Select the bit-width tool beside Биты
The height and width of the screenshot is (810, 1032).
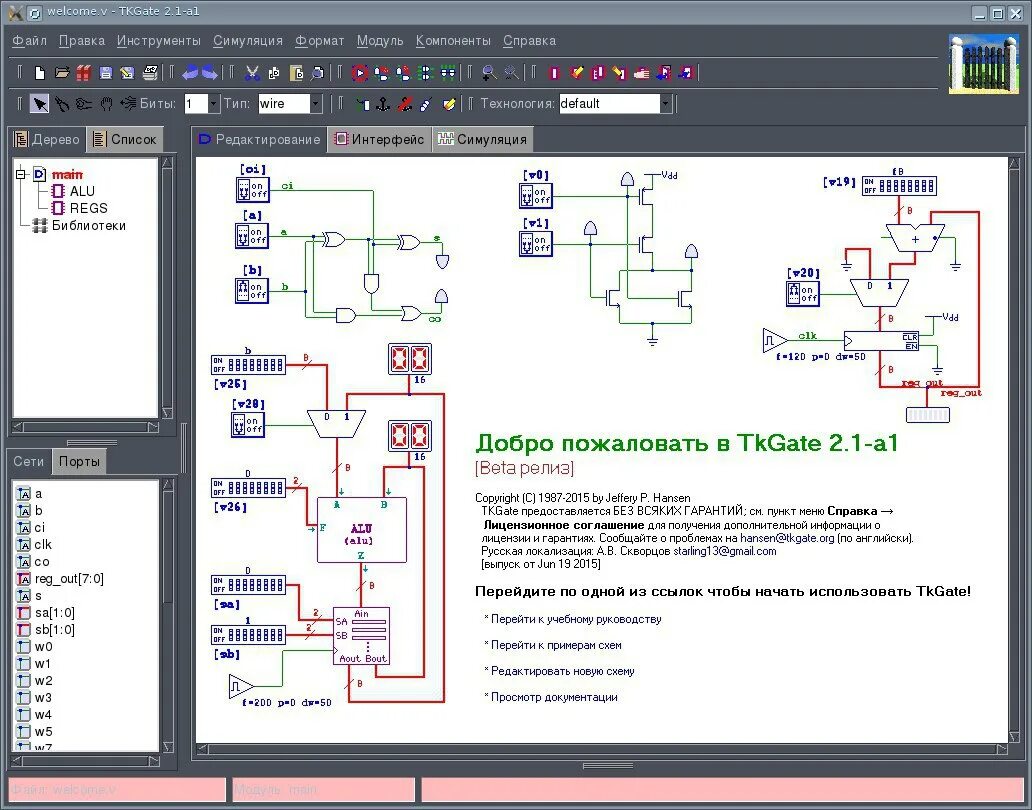[x=128, y=103]
